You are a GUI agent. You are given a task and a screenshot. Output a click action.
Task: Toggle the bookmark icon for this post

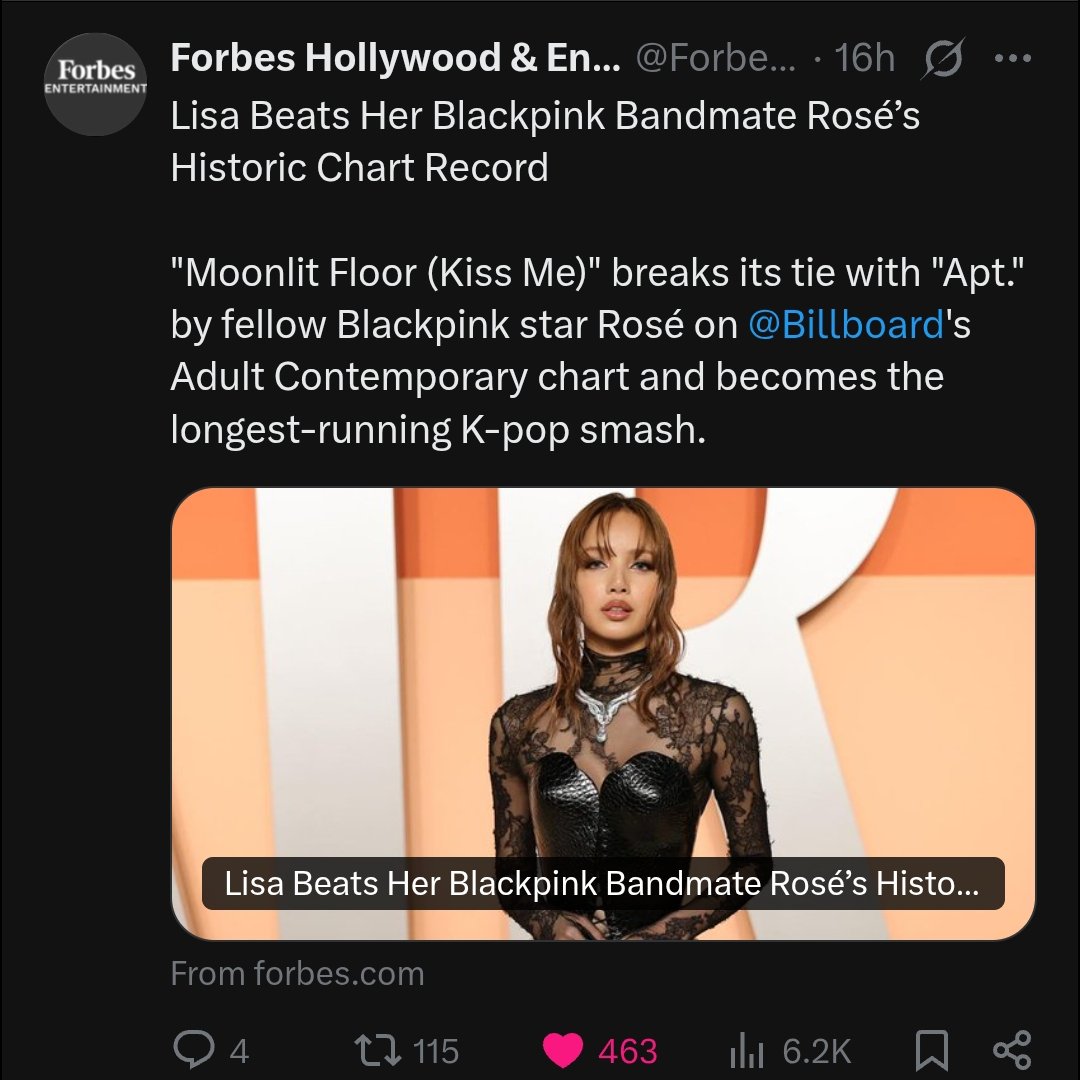click(931, 1050)
